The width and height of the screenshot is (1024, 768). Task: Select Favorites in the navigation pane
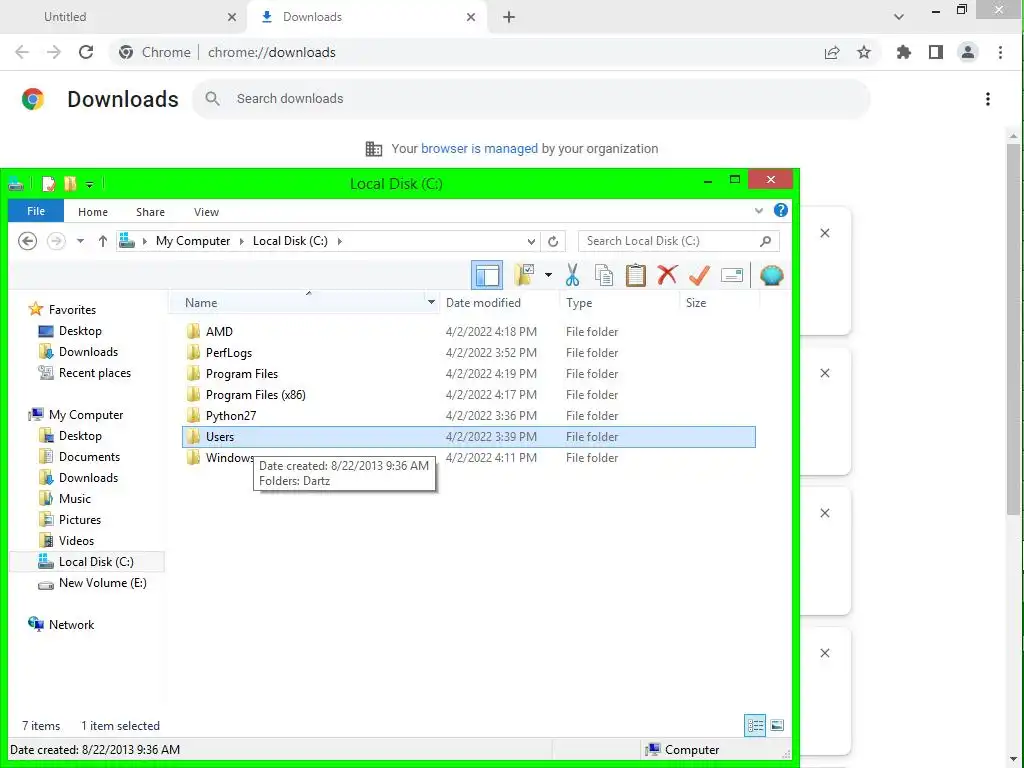coord(72,310)
